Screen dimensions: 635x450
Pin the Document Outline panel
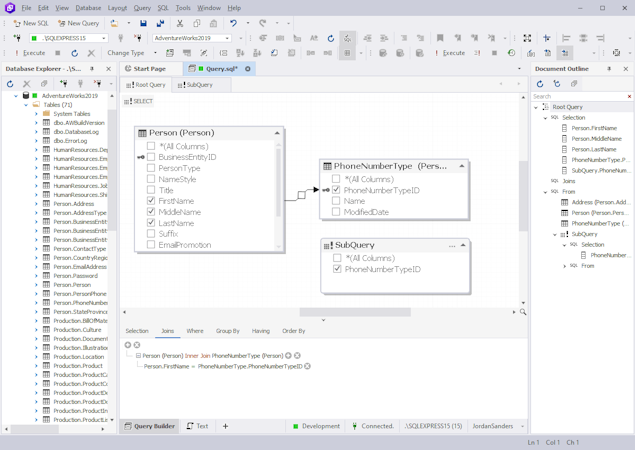tap(609, 69)
